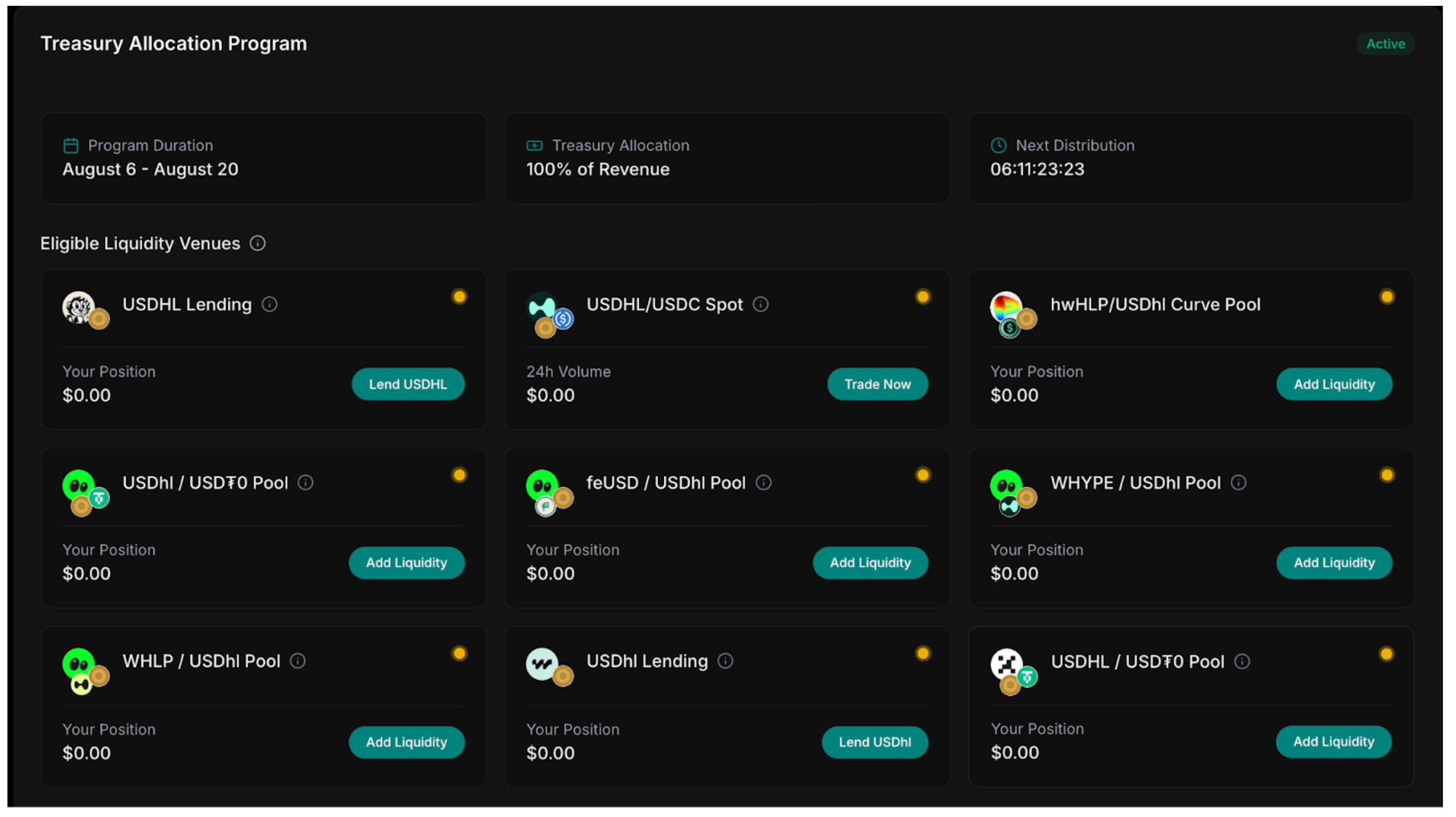
Task: Click yellow status dot on hwHLP/USDhl Curve Pool
Action: point(1387,297)
